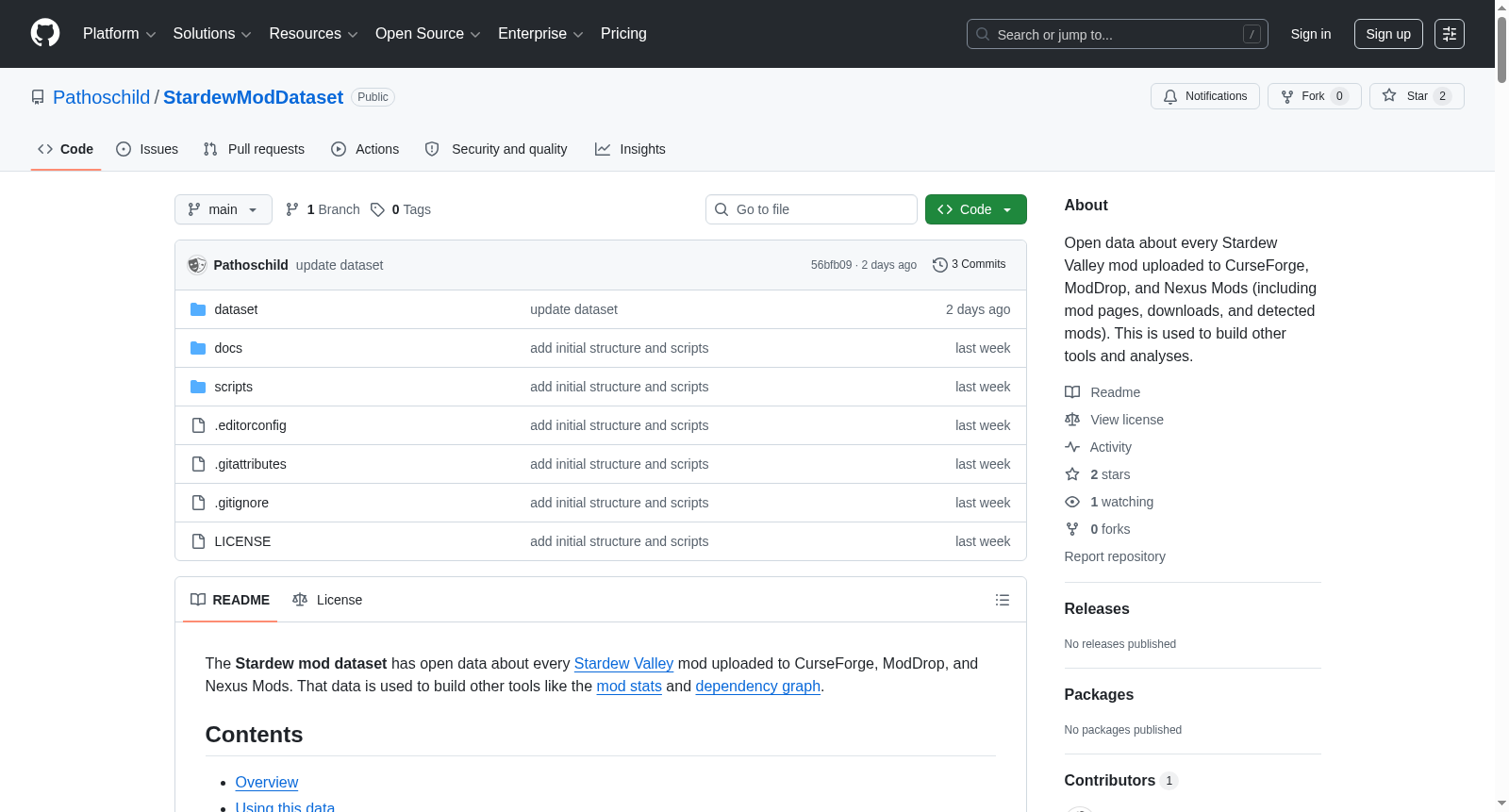
Task: Click the repository book icon beside Pathoschild
Action: coord(38,97)
